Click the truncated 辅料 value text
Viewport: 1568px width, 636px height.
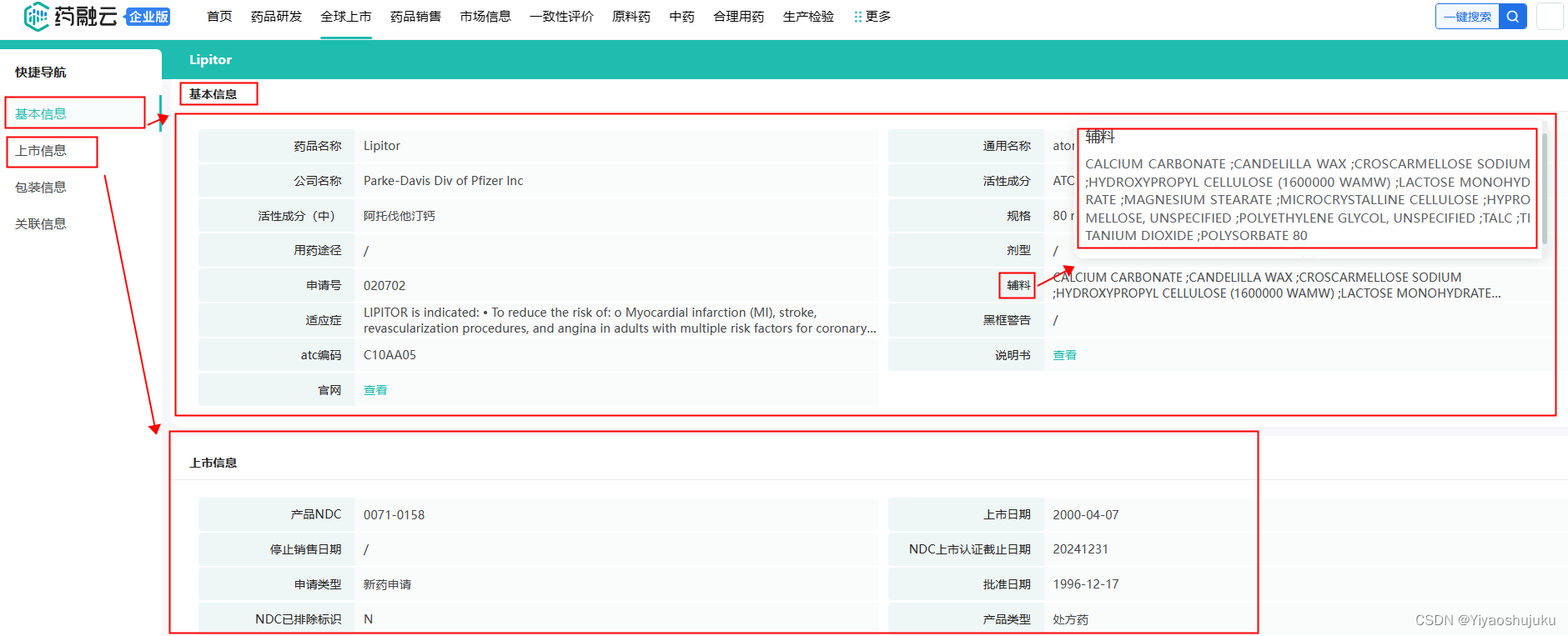(x=1277, y=285)
